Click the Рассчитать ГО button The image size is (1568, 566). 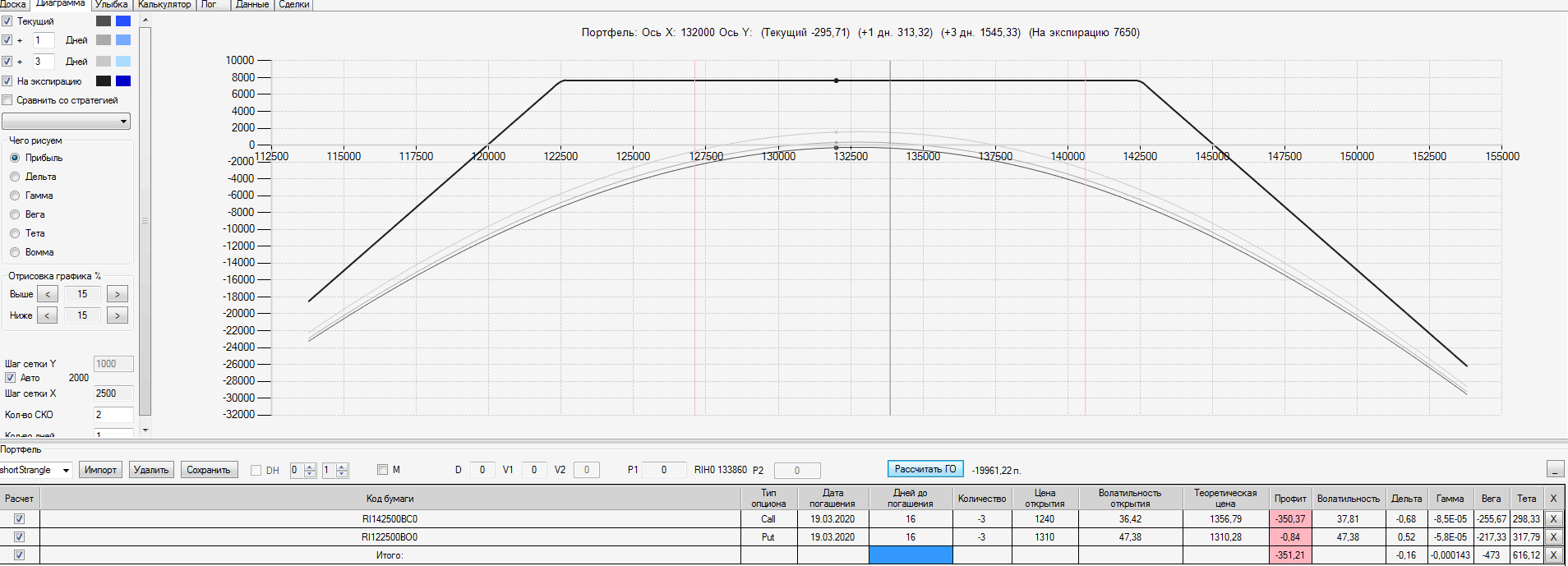pos(925,469)
